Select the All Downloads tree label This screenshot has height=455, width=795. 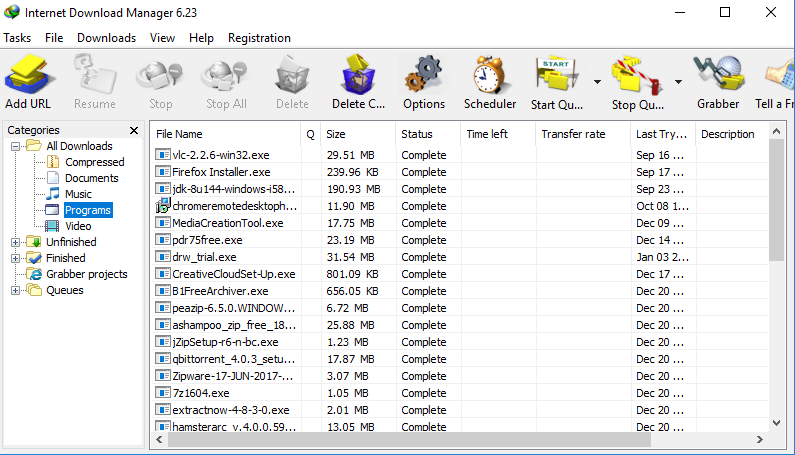tap(79, 146)
